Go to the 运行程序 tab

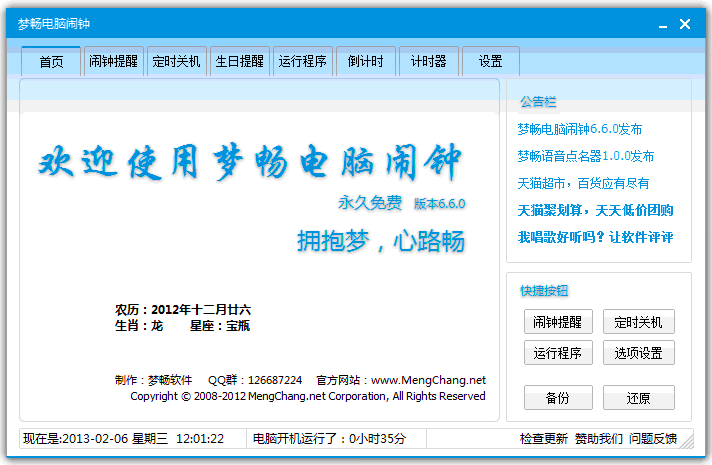[x=303, y=61]
